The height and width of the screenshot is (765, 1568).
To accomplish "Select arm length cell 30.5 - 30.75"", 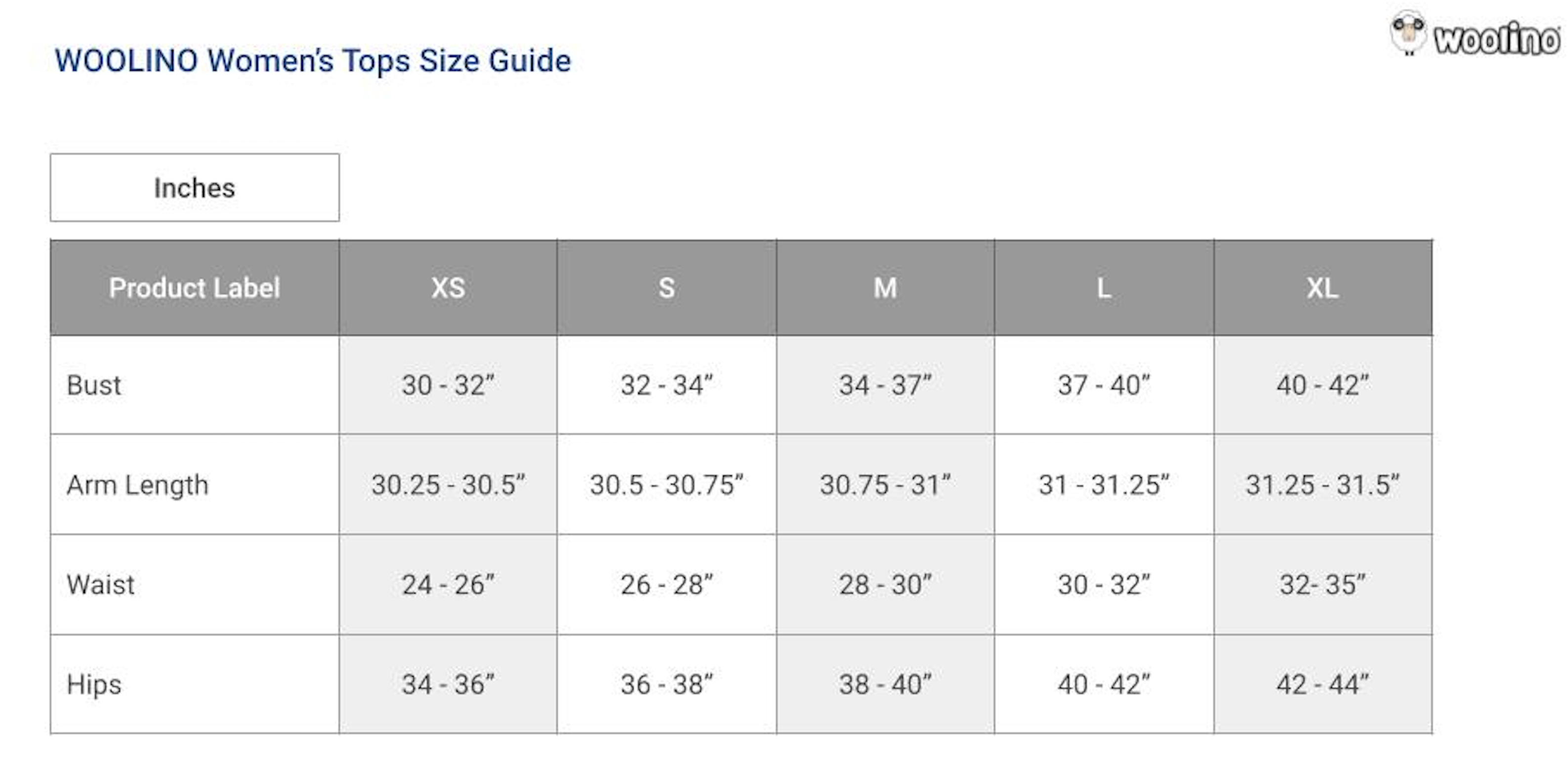I will pos(666,485).
